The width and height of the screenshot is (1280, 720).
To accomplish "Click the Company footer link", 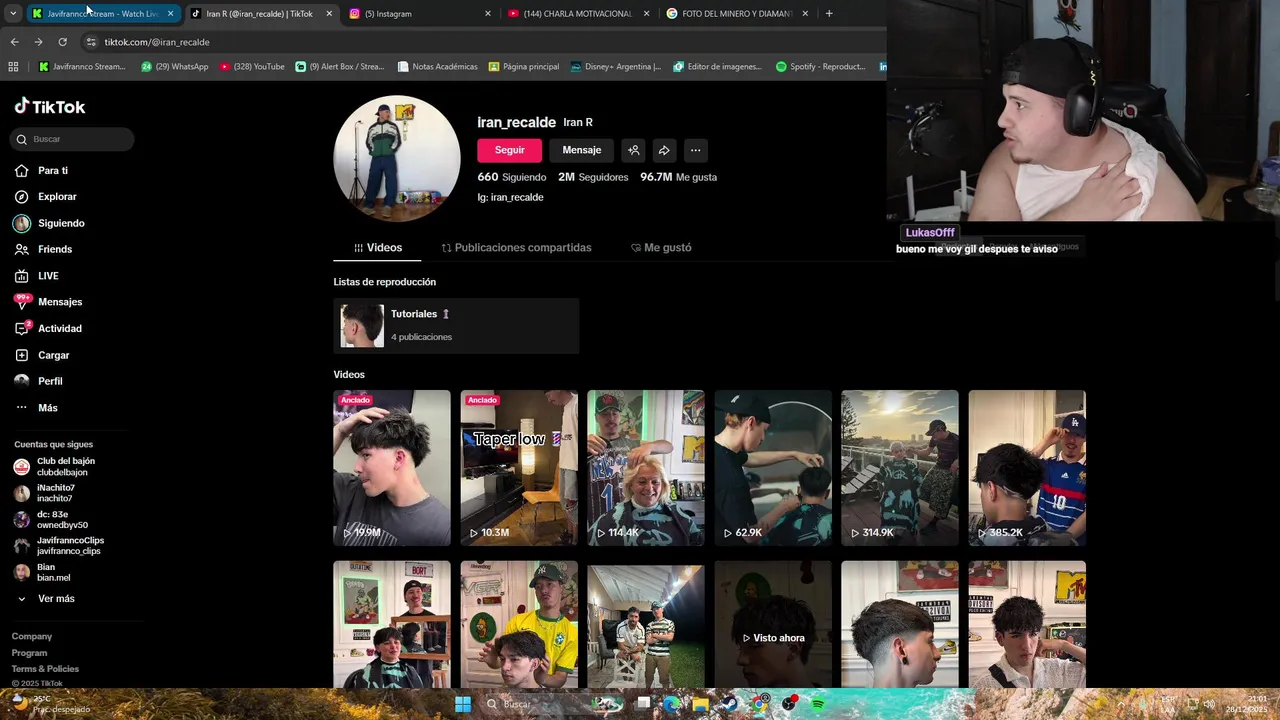I will click(32, 636).
